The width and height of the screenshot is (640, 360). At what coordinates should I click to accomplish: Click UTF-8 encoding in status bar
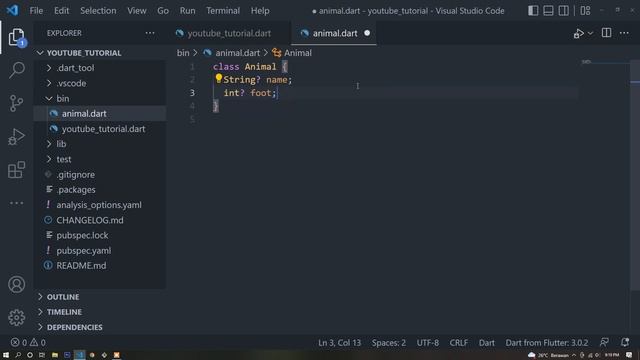coord(428,342)
